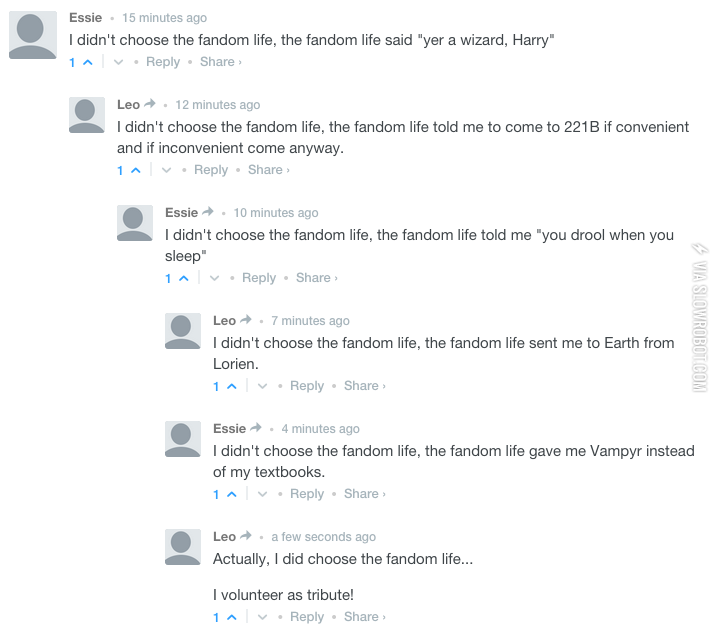This screenshot has height=634, width=710.
Task: Expand Share options on Essie's top comment
Action: click(219, 62)
